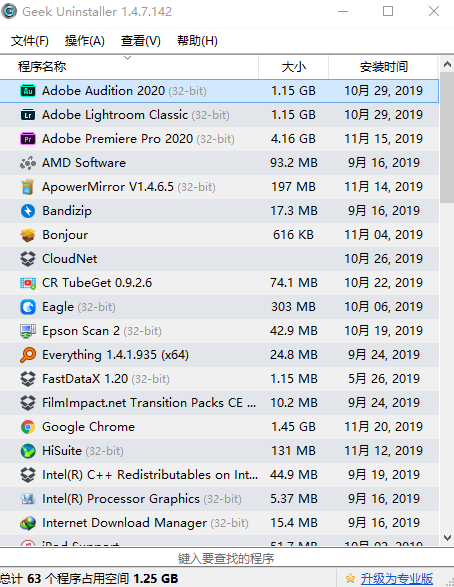Screen dimensions: 454x587
Task: Select CR TubeGet 0.9.2.6 entry name
Action: point(97,283)
